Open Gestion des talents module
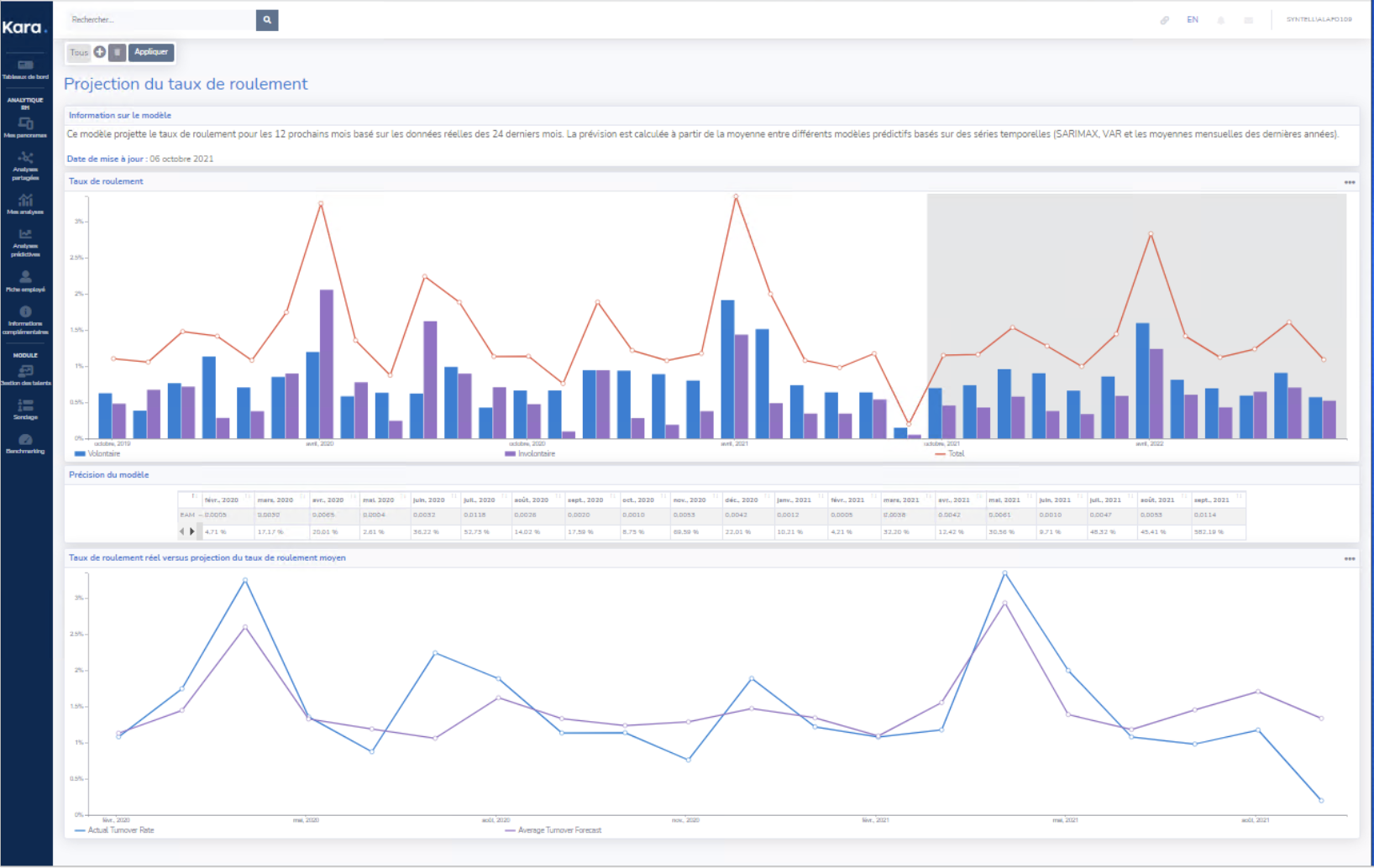The image size is (1374, 868). coord(25,375)
